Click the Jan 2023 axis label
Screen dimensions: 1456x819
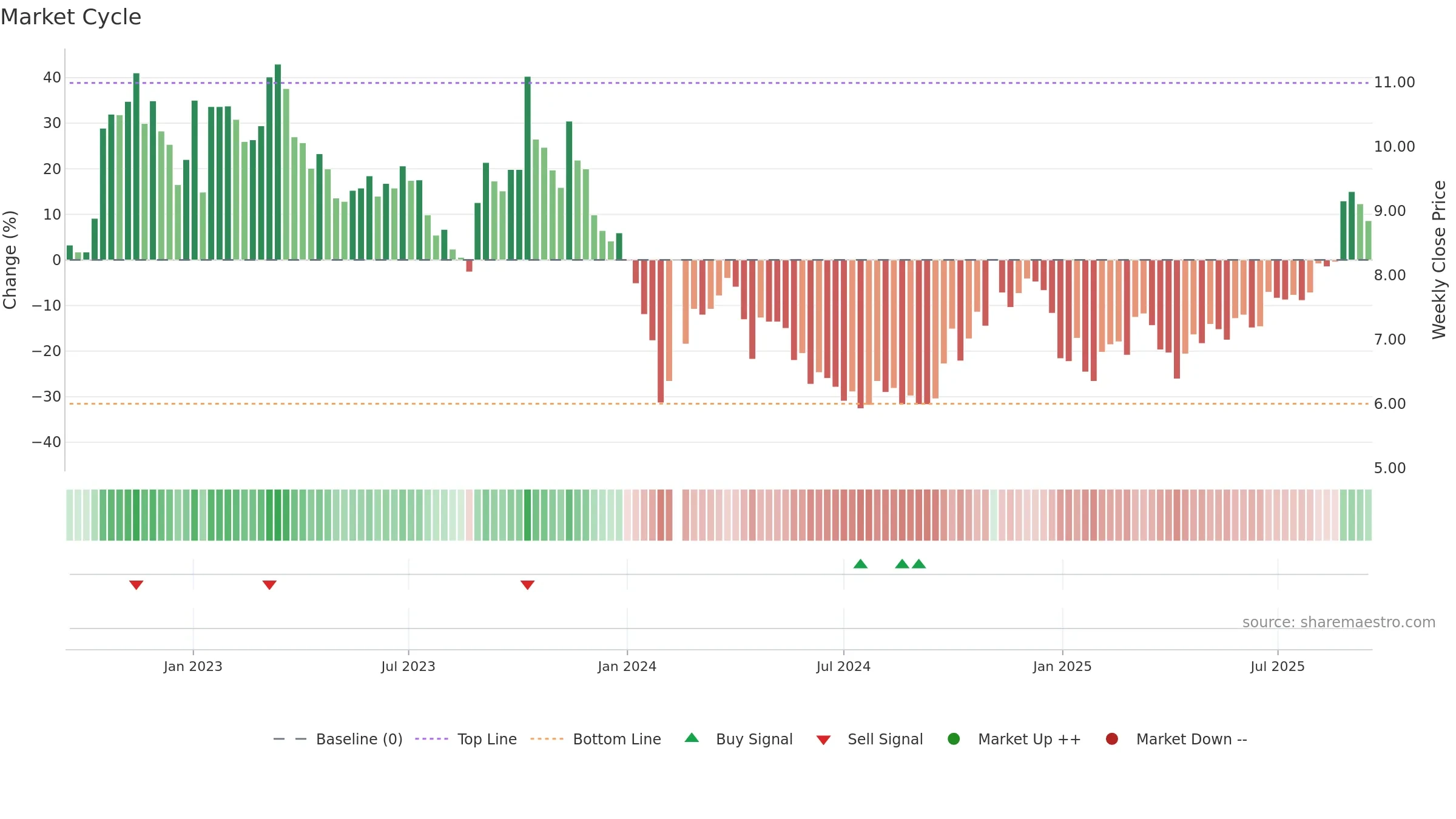pos(193,666)
